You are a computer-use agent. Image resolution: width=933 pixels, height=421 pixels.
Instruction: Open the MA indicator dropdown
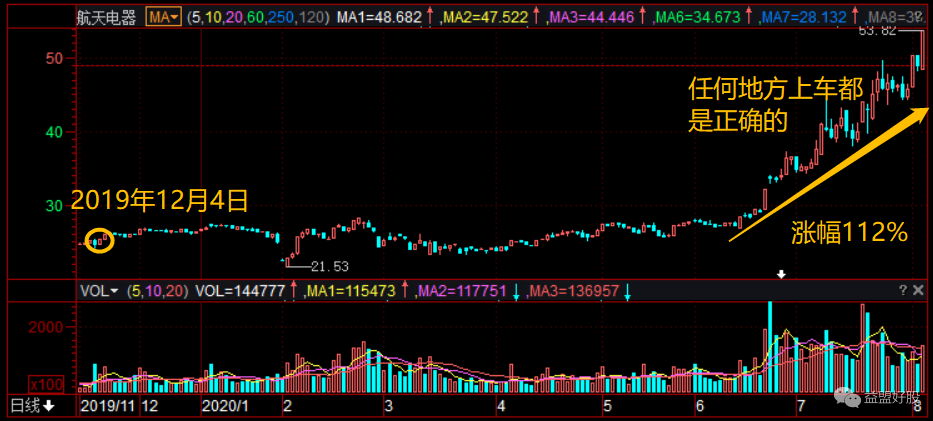coord(163,17)
